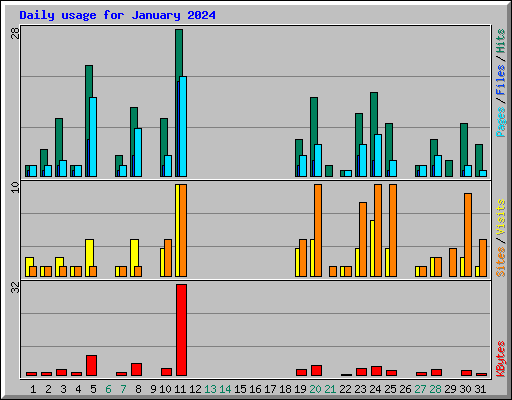
Task: Click day label "4" on the x-axis
Action: 78,389
